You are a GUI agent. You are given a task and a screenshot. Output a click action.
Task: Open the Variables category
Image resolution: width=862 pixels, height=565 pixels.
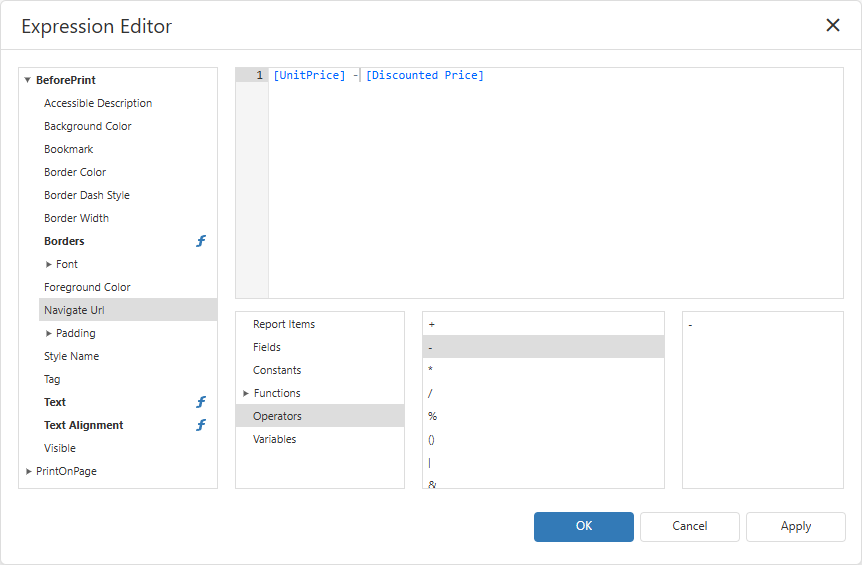pyautogui.click(x=320, y=439)
